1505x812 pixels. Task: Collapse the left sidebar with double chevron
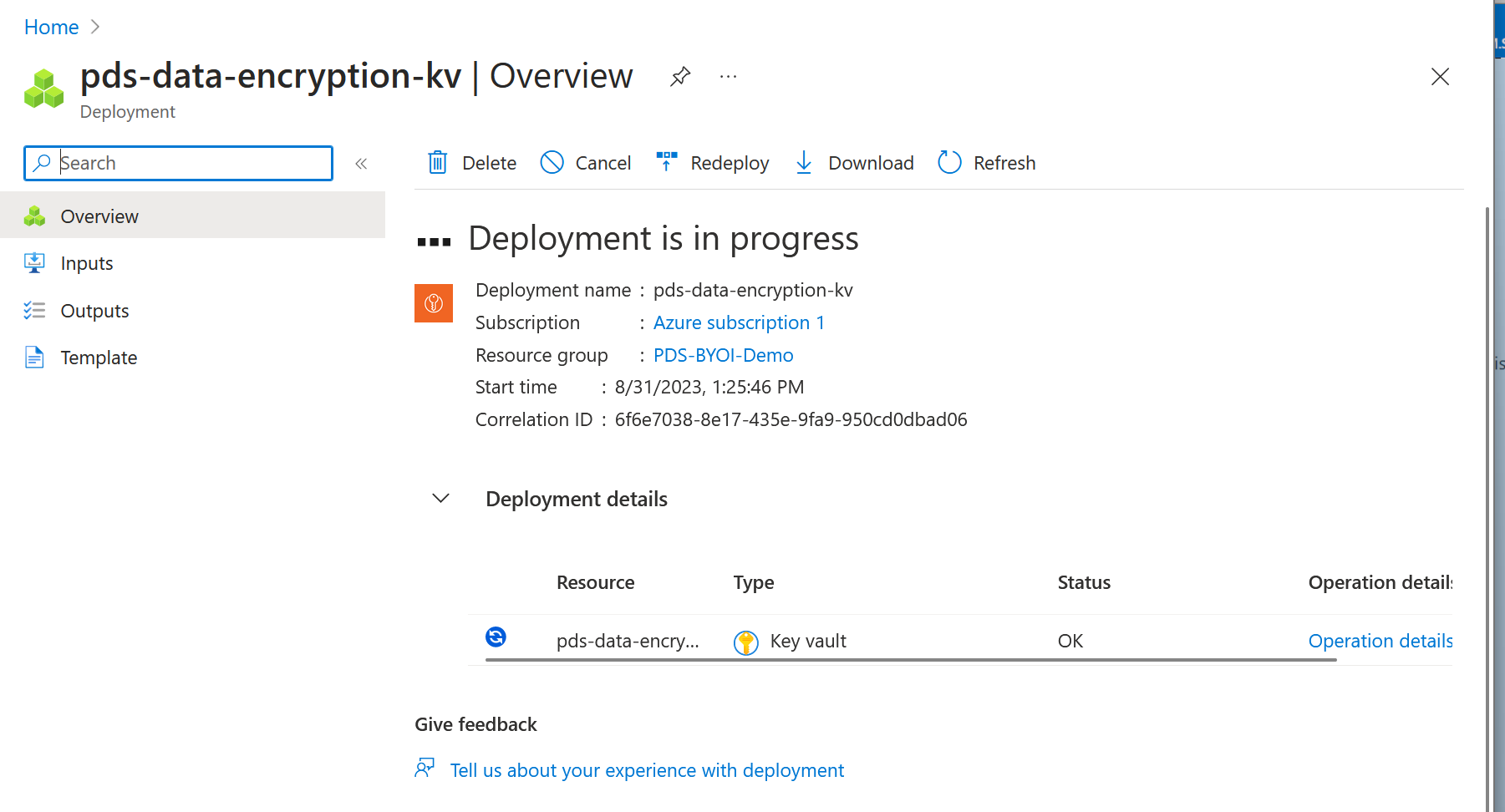click(x=361, y=163)
